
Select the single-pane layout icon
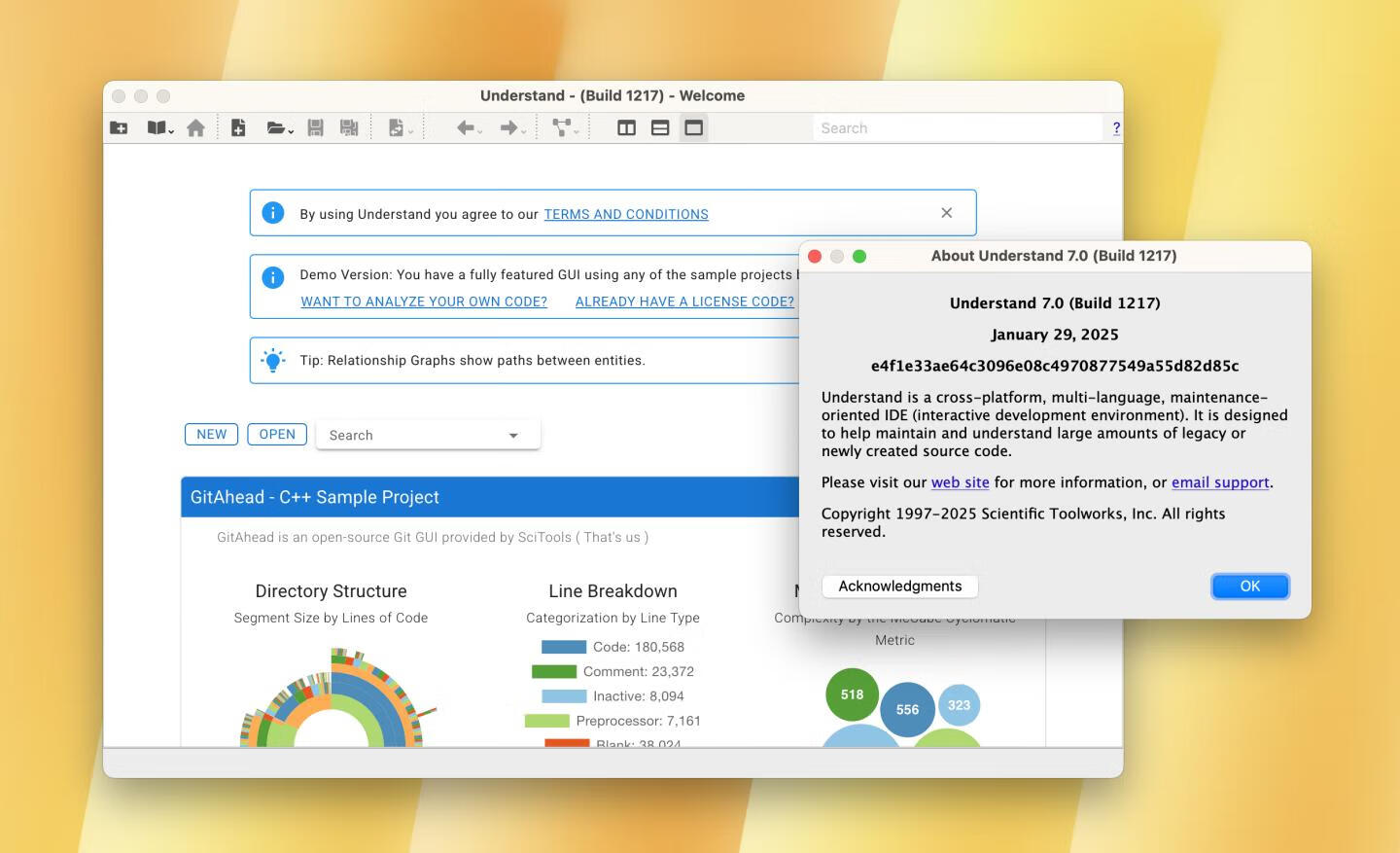click(x=693, y=127)
